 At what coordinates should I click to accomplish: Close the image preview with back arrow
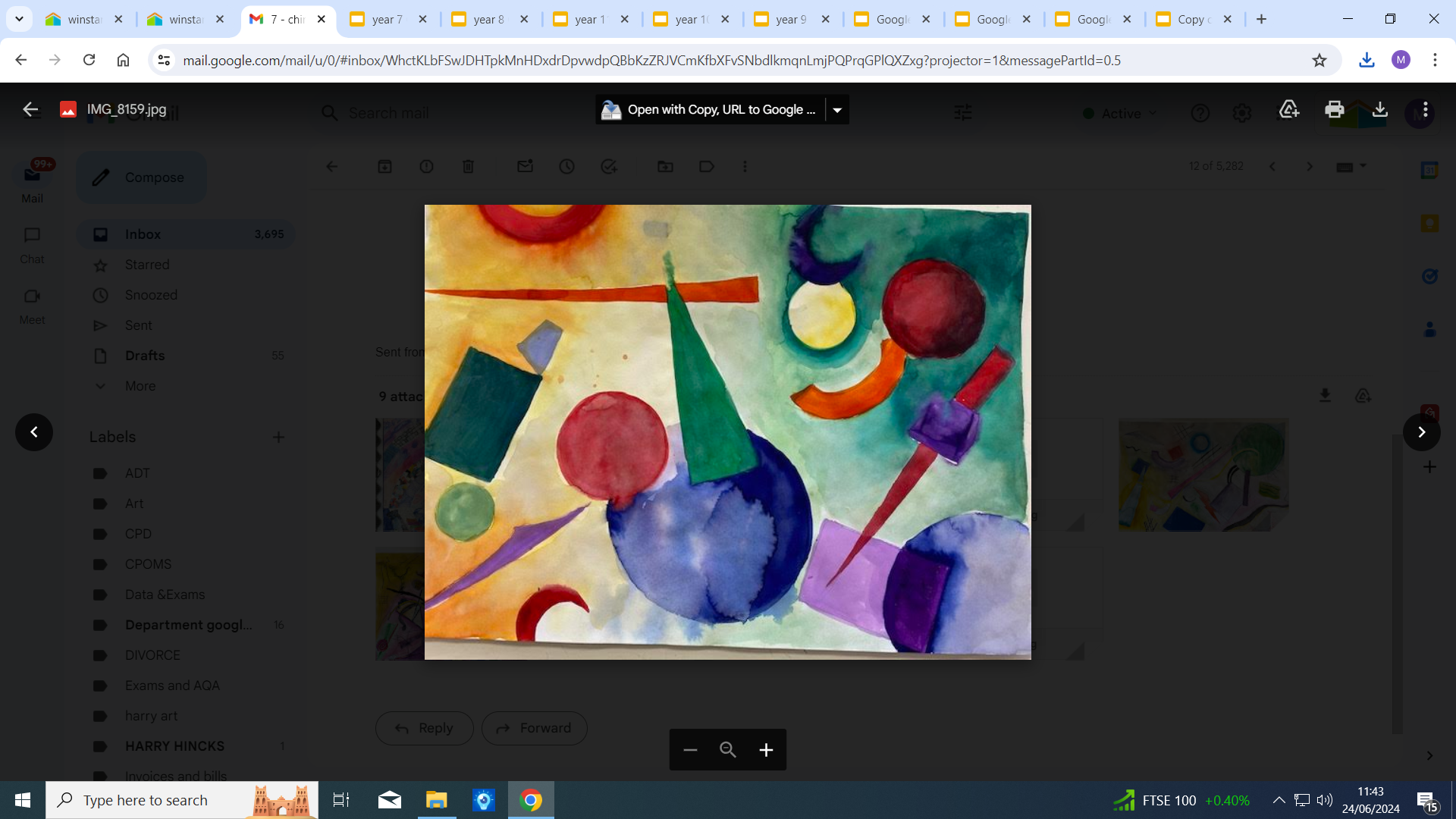(x=30, y=109)
